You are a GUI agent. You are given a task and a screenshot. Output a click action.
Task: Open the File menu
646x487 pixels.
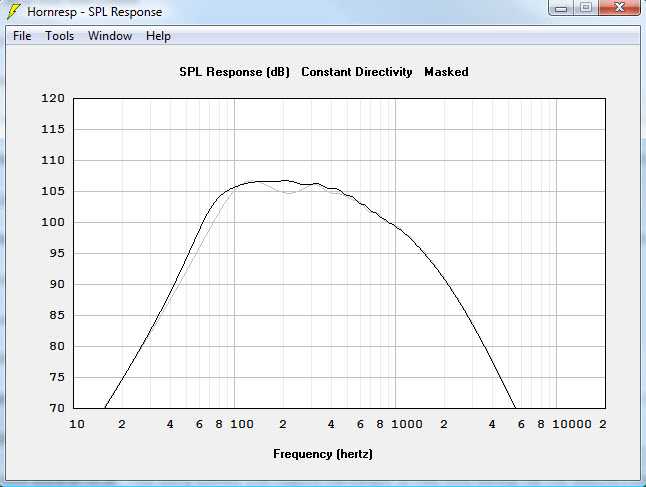pos(22,36)
